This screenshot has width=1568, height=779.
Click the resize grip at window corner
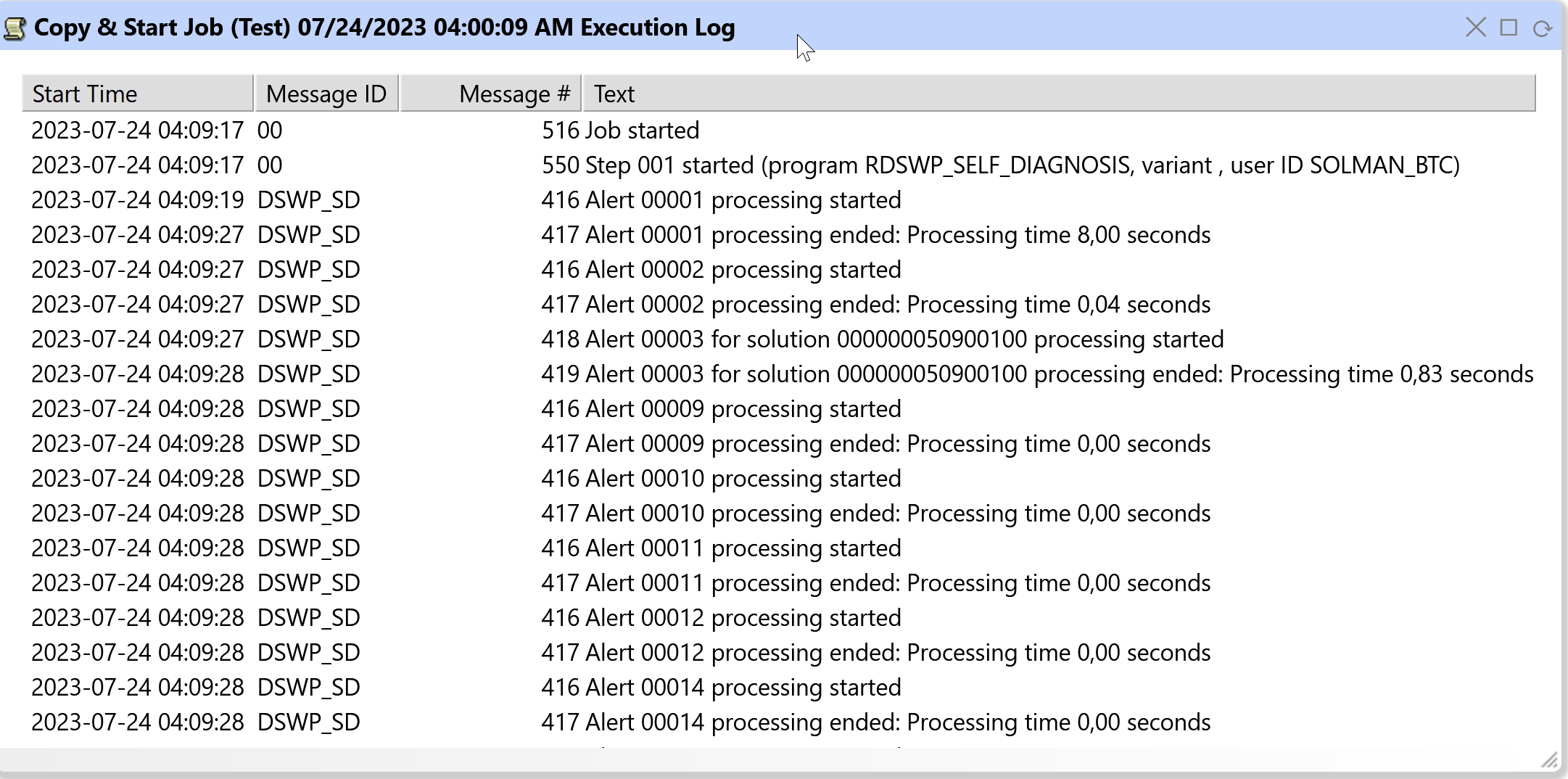pyautogui.click(x=1549, y=760)
